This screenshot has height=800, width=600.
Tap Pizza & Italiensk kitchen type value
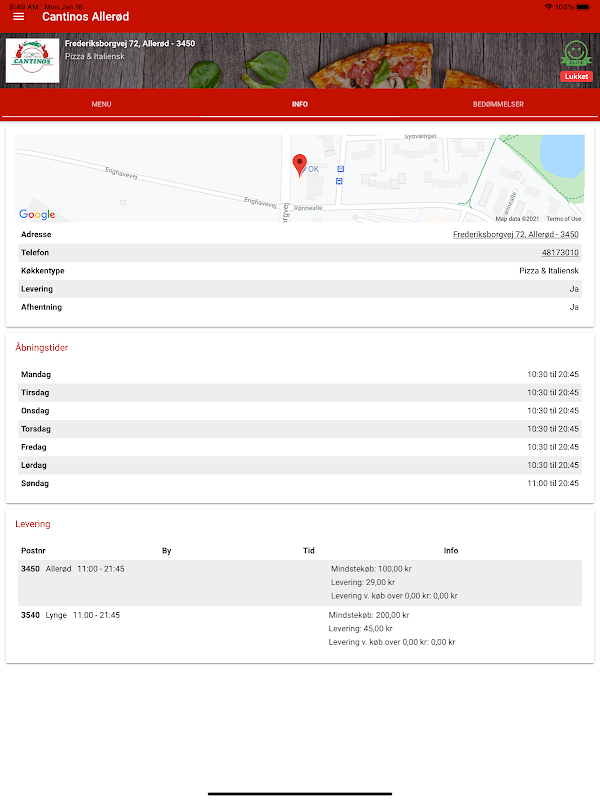(548, 271)
